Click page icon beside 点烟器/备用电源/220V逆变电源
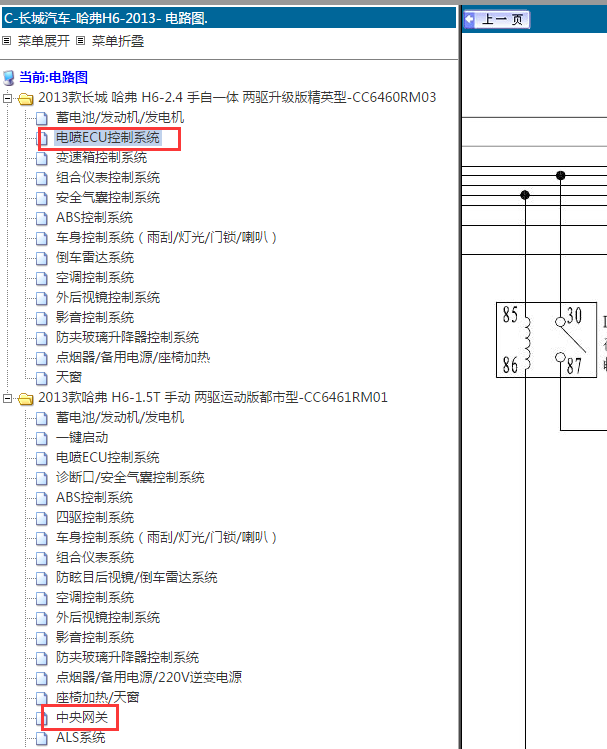The width and height of the screenshot is (607, 749). pos(42,678)
